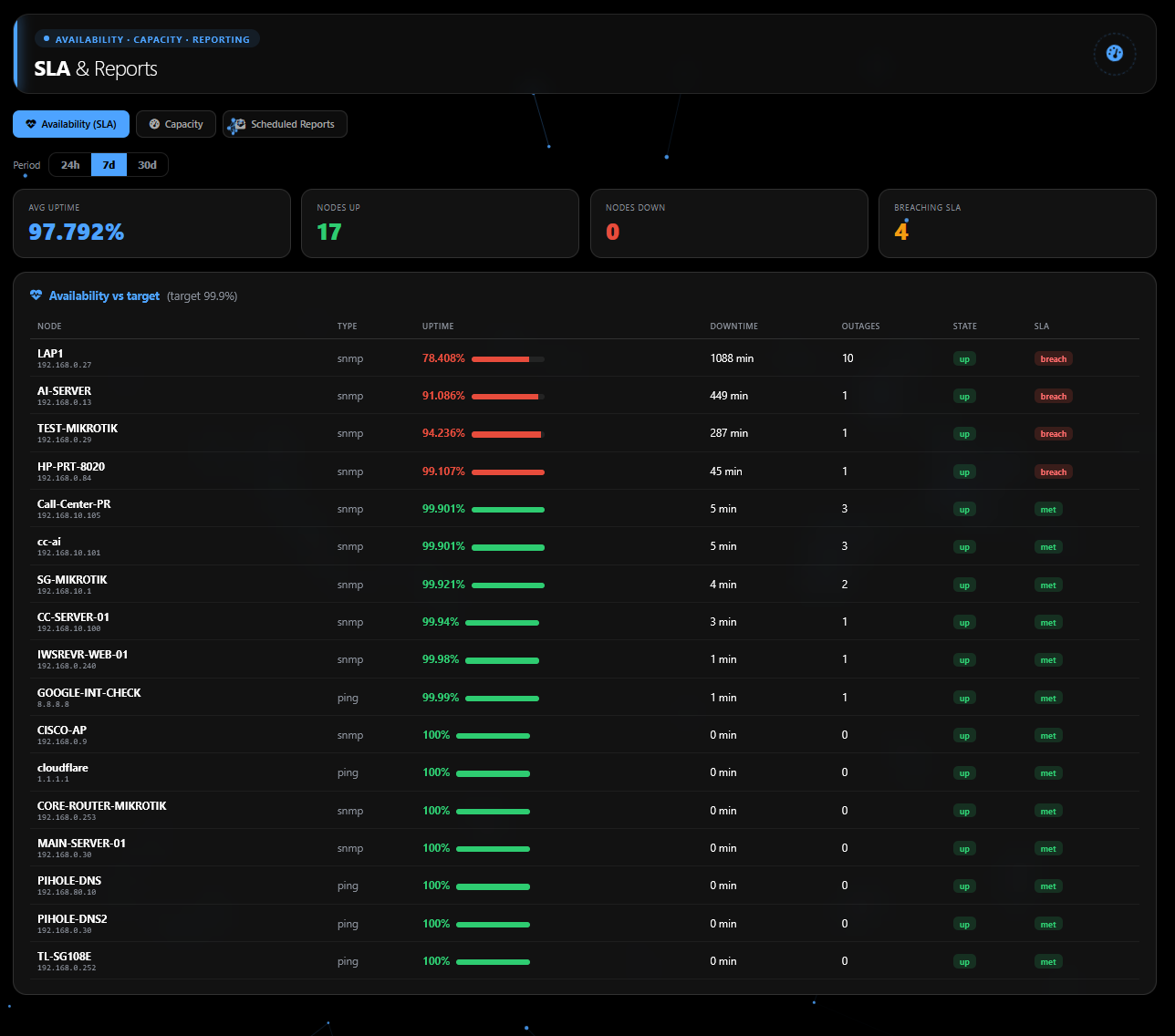Select the 30d period

coord(147,165)
